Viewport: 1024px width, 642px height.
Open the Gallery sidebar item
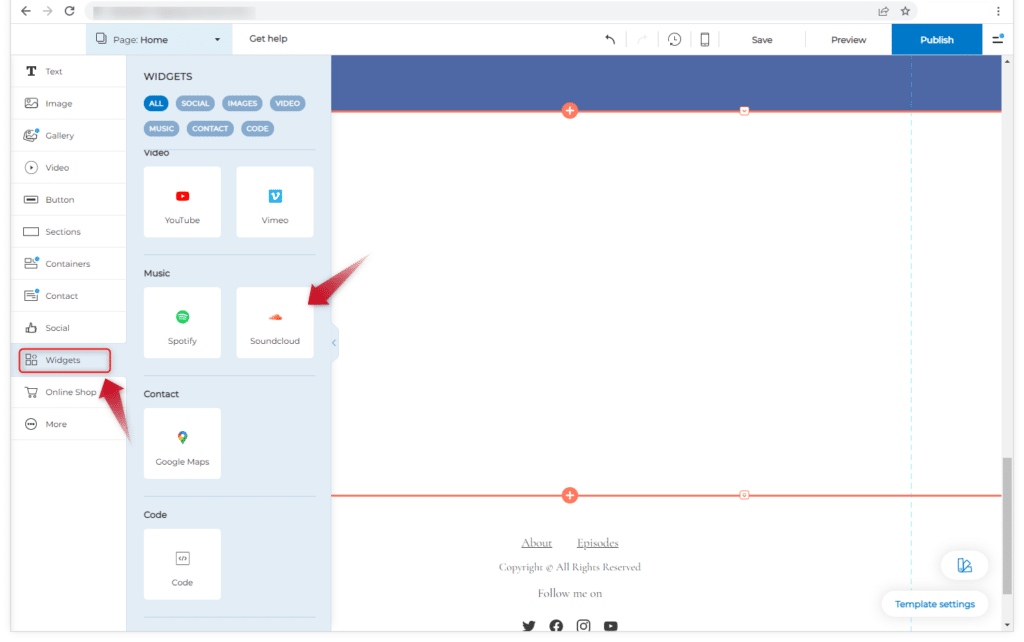(59, 136)
